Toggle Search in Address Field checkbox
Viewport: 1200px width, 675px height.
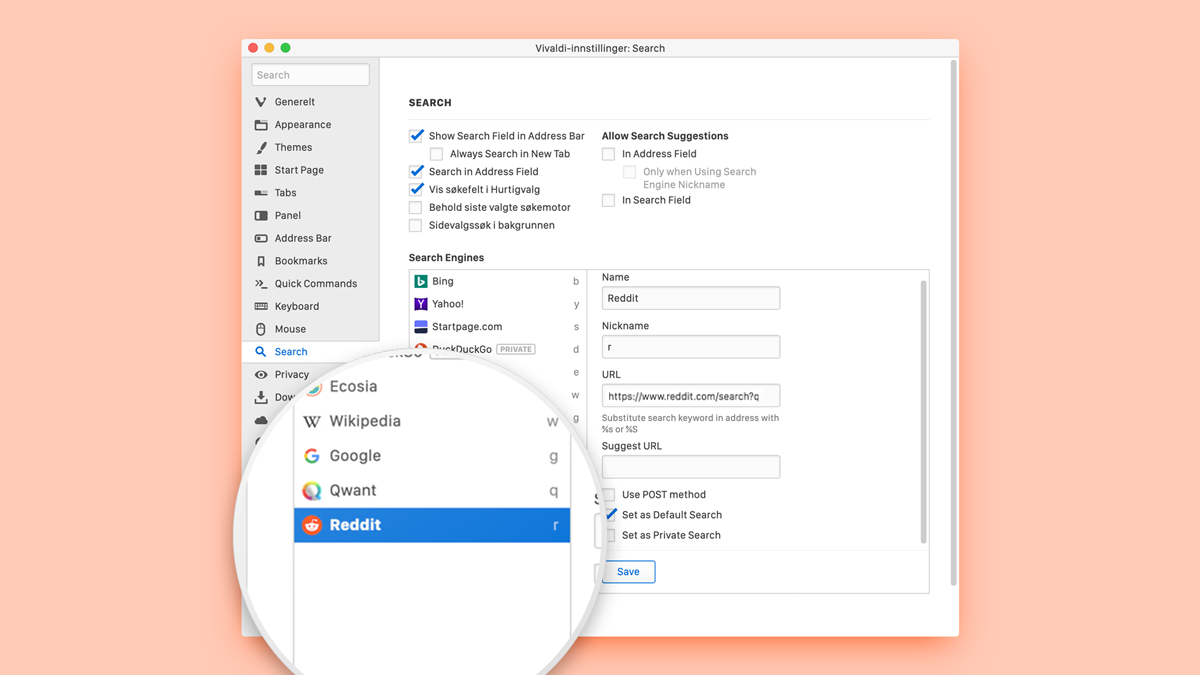point(416,172)
